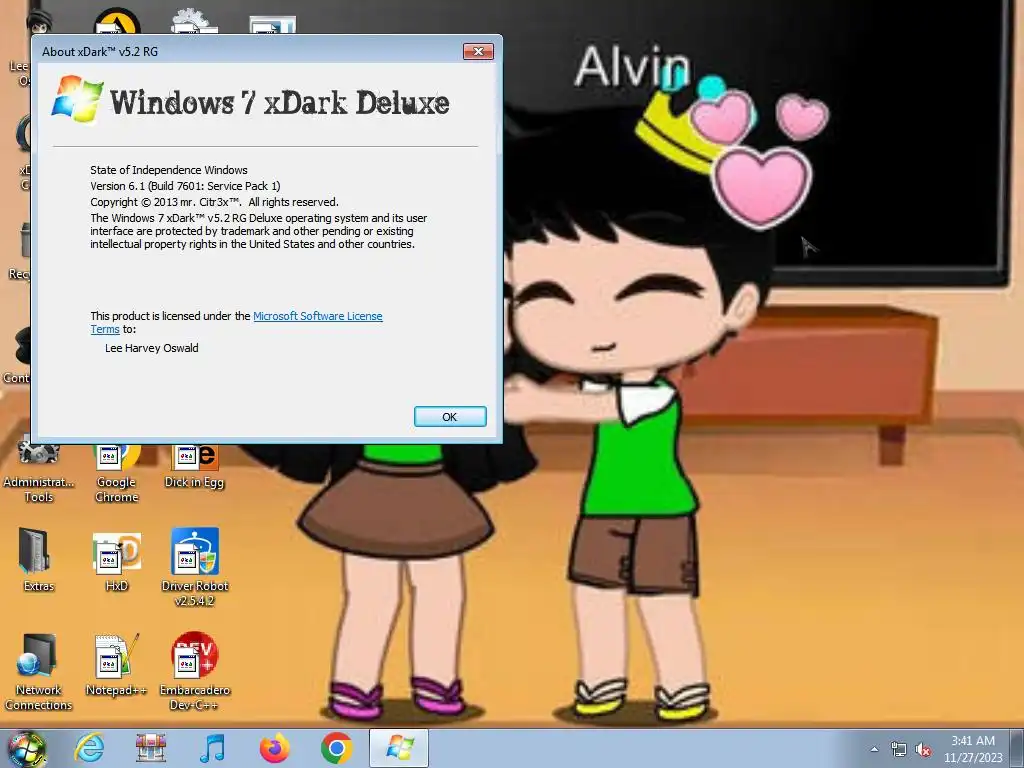The image size is (1024, 768).
Task: Click the 'Version 6.1 (Build 7601: Service Pack 1)' text
Action: pyautogui.click(x=185, y=186)
